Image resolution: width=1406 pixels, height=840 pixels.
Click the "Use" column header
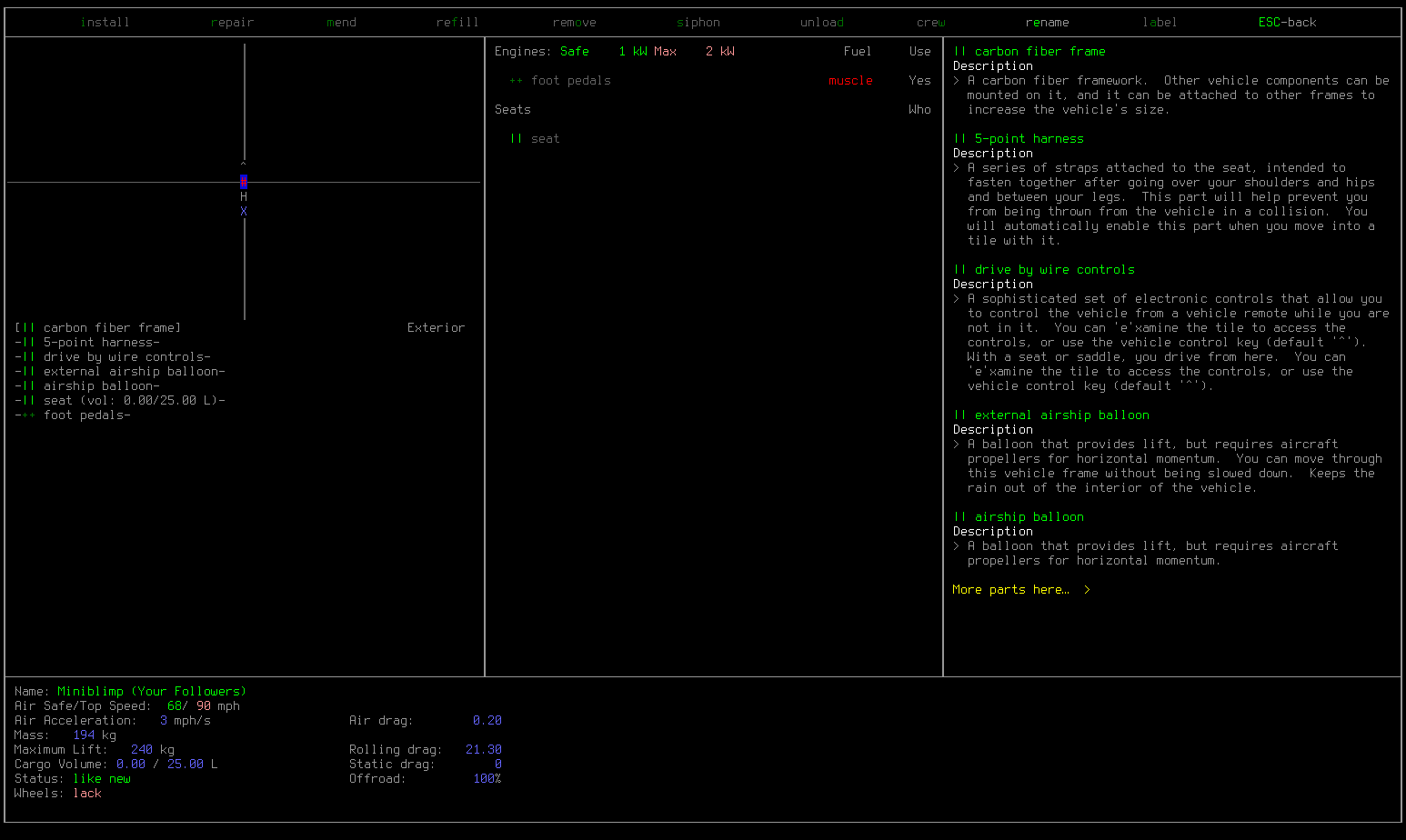(919, 52)
